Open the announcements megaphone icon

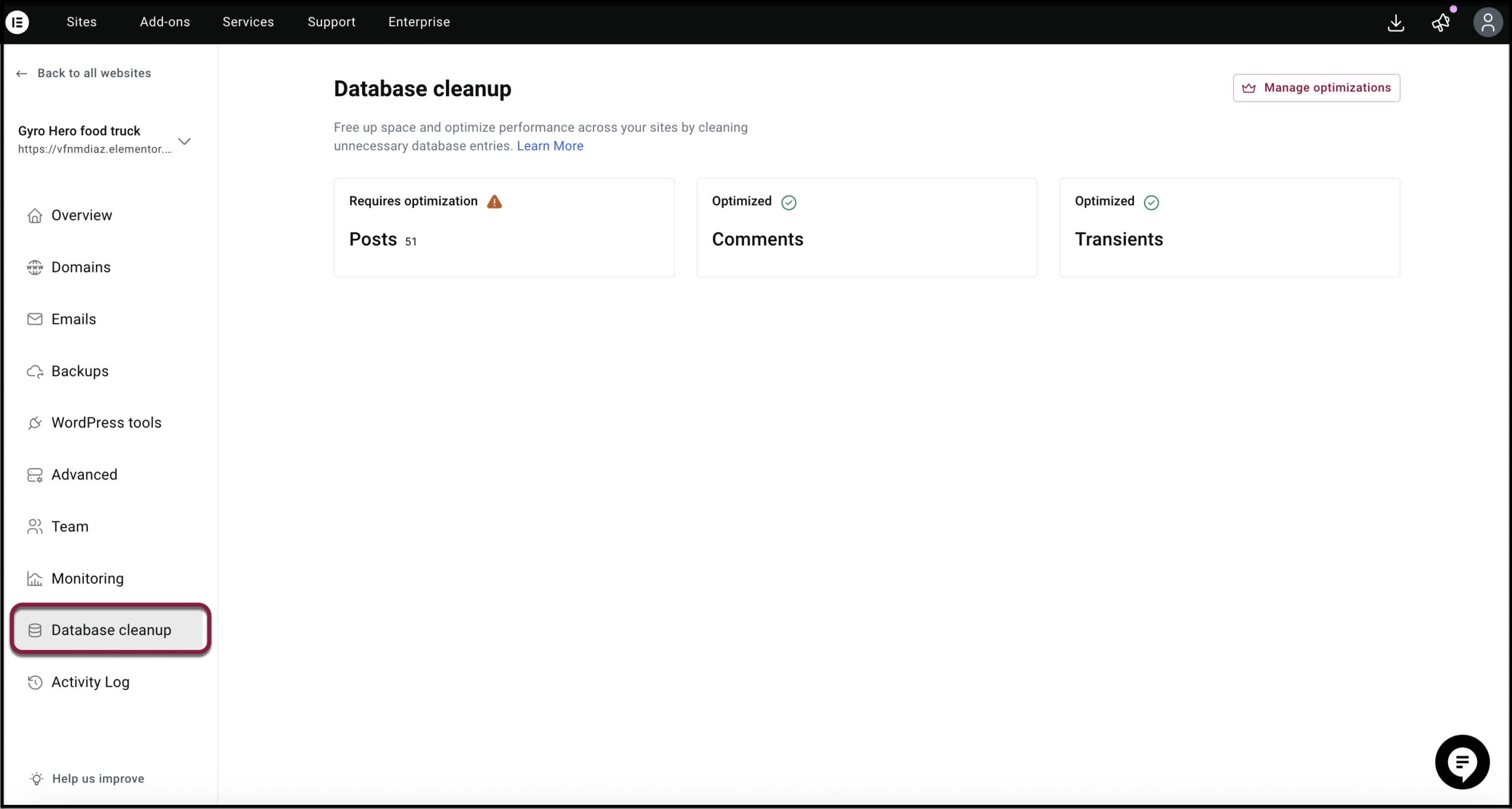pos(1441,23)
